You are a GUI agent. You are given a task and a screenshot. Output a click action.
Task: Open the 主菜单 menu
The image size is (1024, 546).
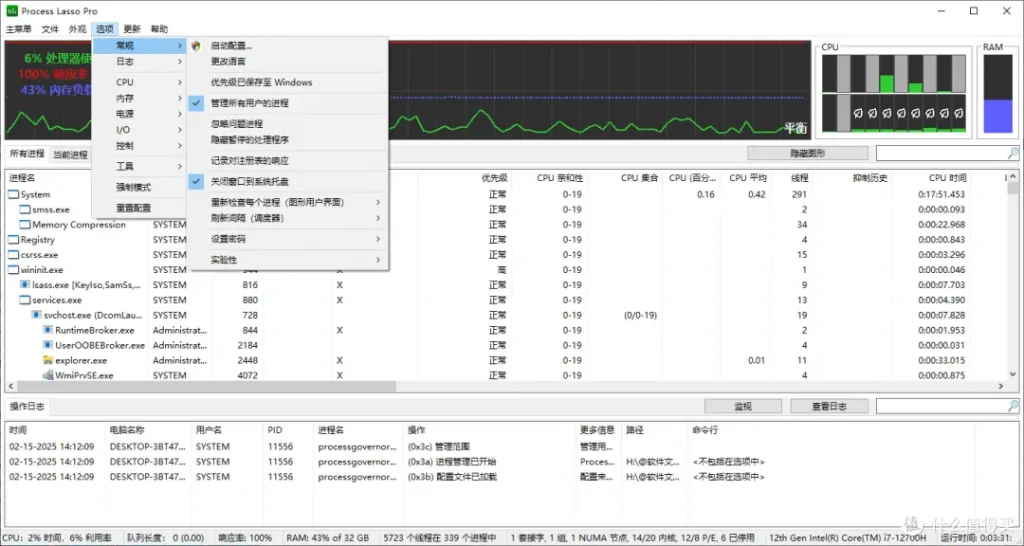coord(19,29)
